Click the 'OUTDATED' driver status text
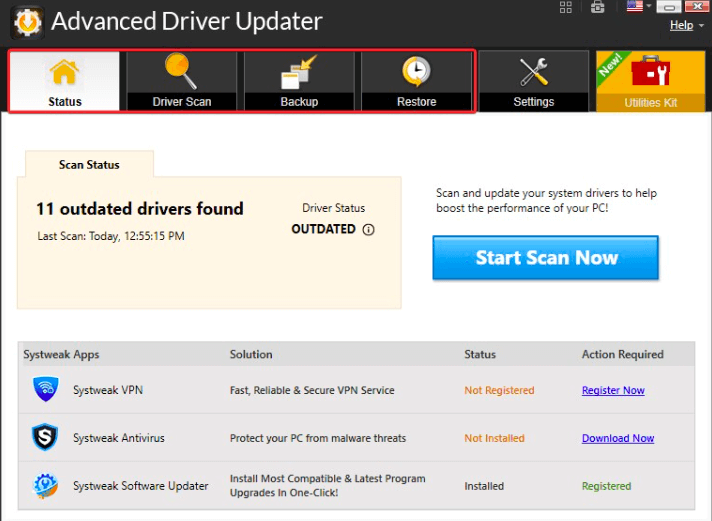Image resolution: width=712 pixels, height=521 pixels. click(323, 229)
